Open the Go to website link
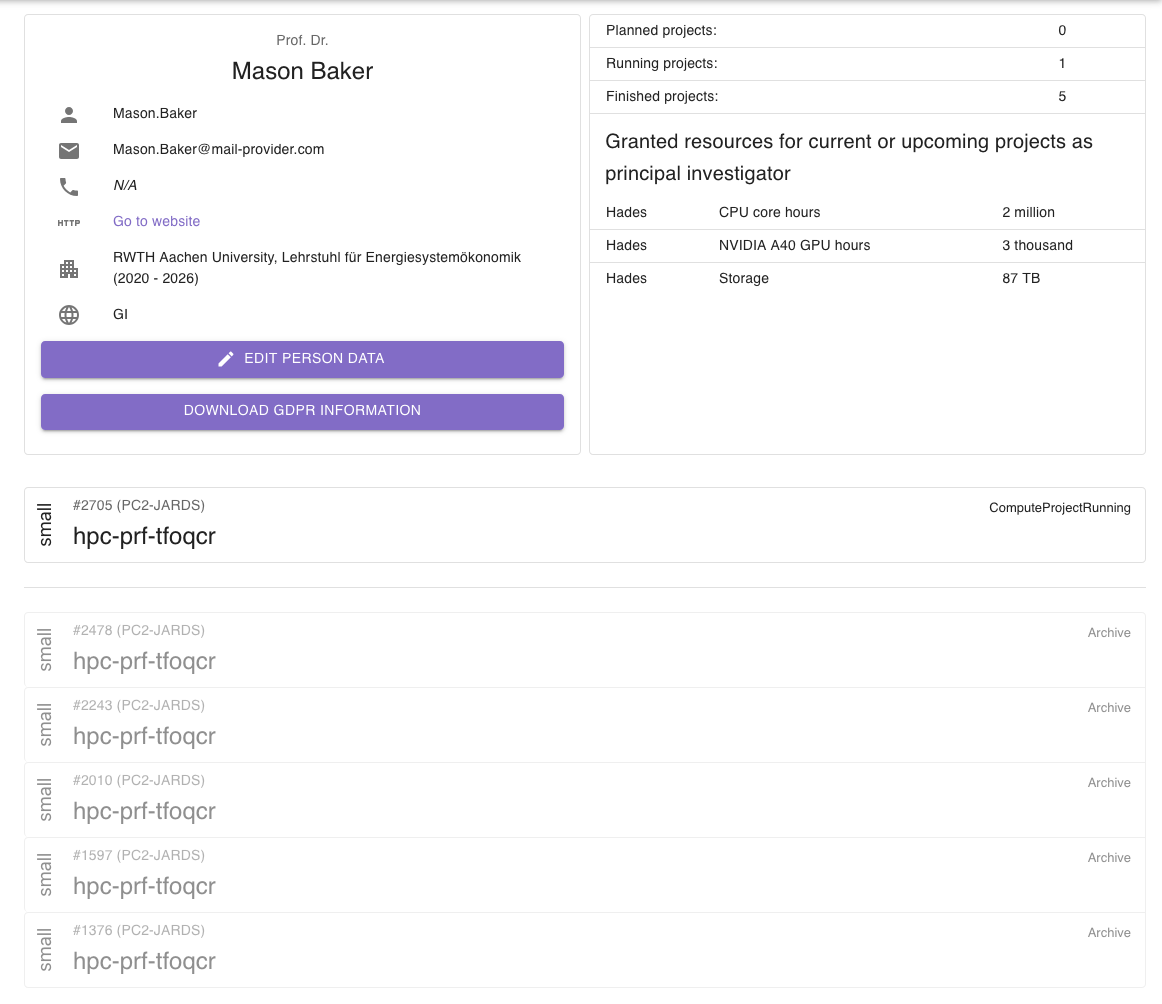 [x=156, y=221]
